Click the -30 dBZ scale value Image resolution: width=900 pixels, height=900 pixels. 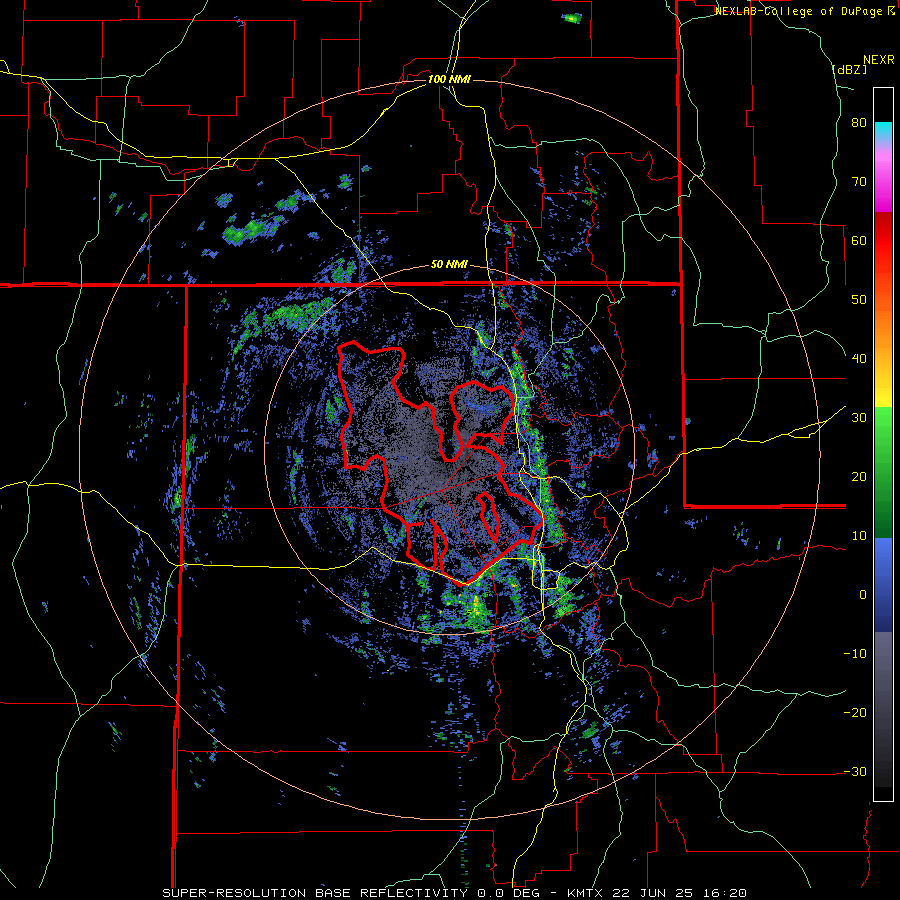click(855, 772)
